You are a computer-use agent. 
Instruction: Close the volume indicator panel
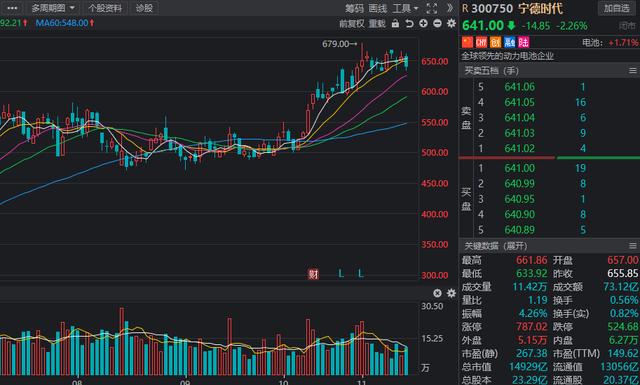pyautogui.click(x=437, y=293)
